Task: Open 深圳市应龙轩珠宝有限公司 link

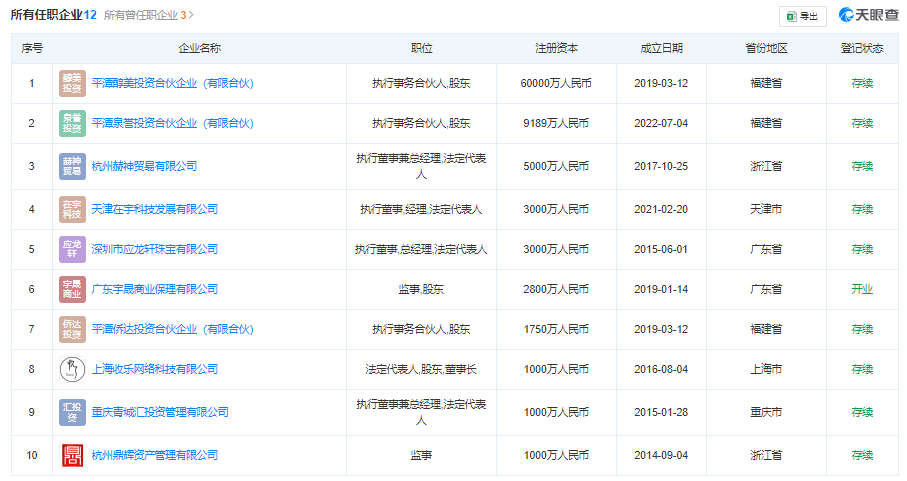Action: [154, 249]
